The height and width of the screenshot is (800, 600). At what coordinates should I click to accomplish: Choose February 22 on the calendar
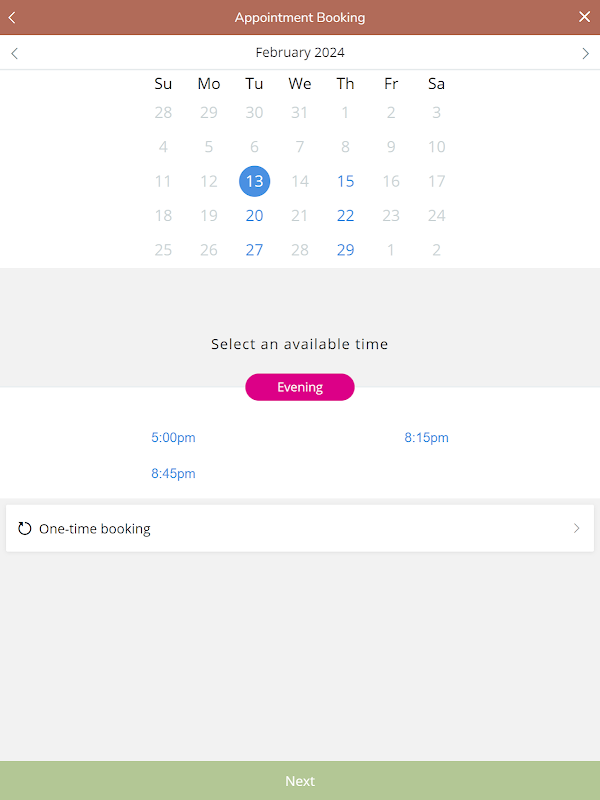pyautogui.click(x=345, y=216)
